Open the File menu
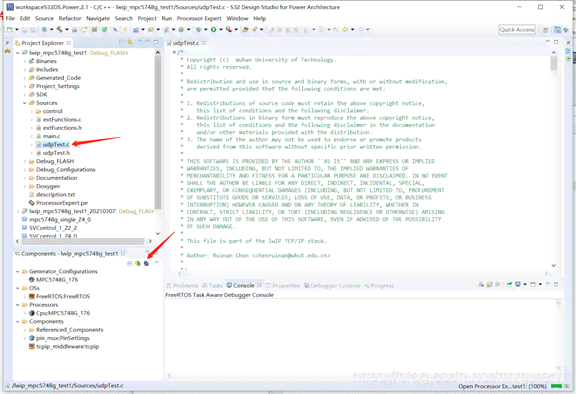This screenshot has width=576, height=394. [x=10, y=18]
